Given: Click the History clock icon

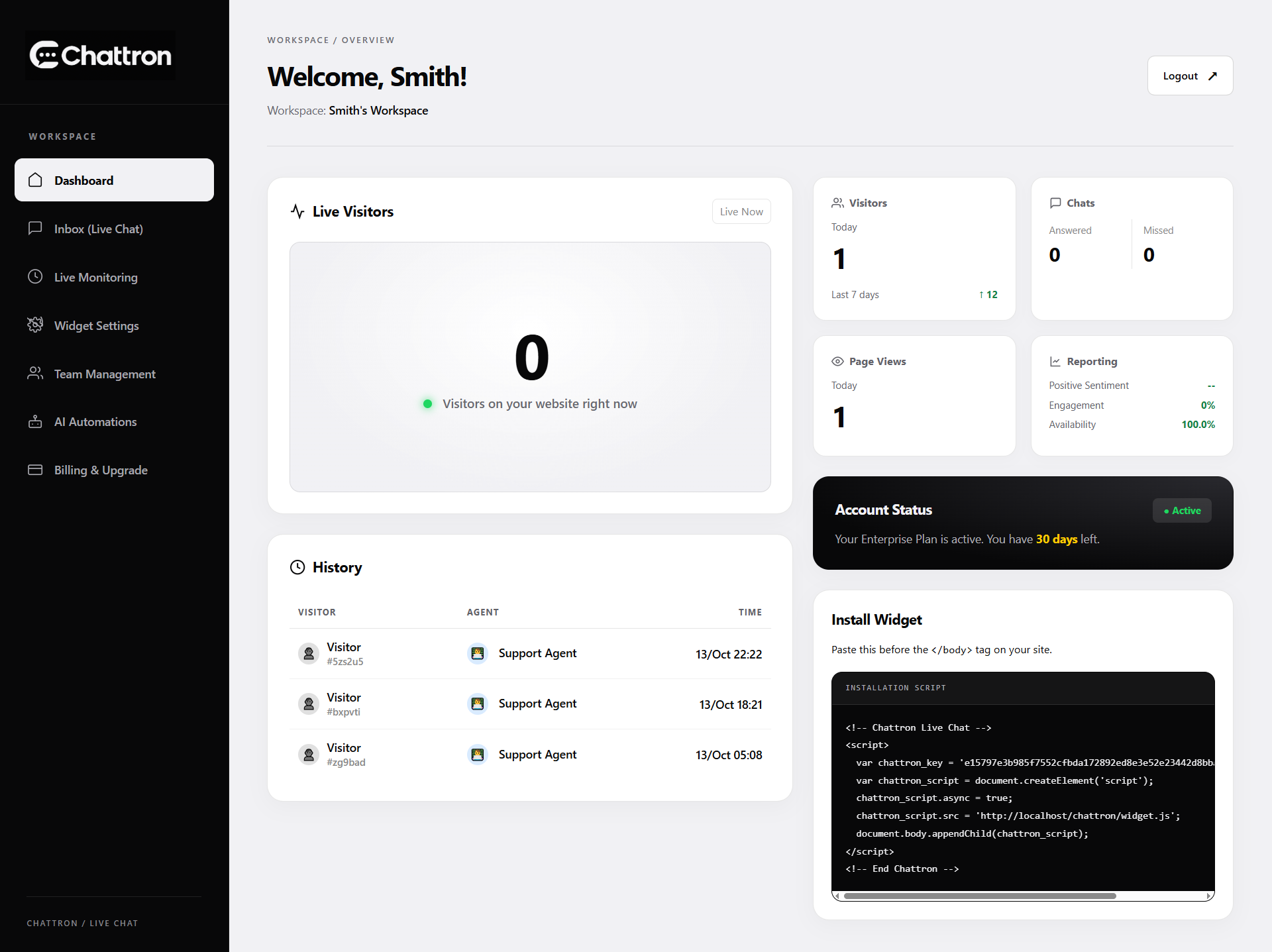Looking at the screenshot, I should [x=297, y=567].
